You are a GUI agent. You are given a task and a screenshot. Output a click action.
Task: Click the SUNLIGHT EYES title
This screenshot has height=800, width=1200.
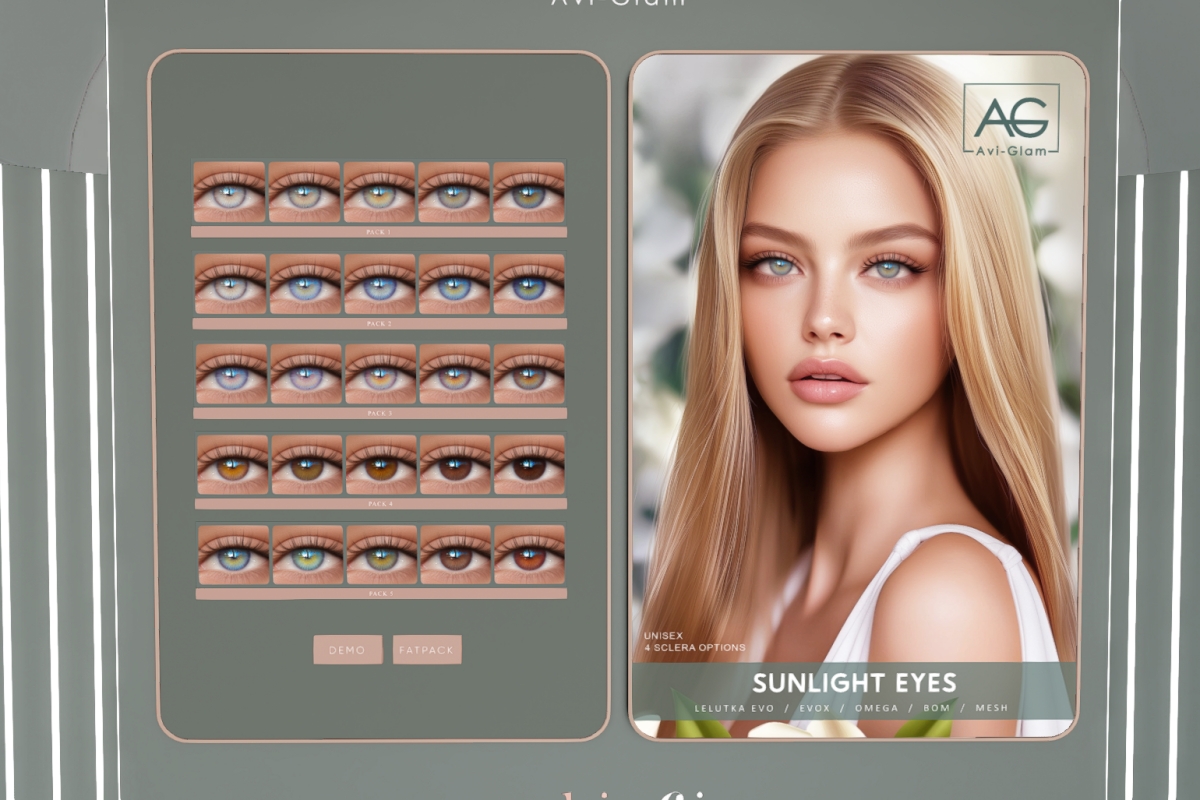point(854,683)
